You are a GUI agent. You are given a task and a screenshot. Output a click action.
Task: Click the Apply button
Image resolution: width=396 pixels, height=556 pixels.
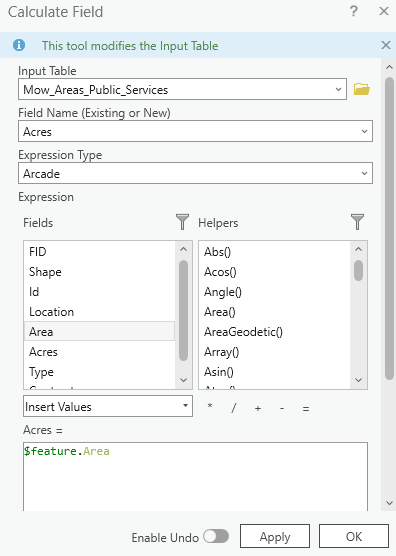tap(275, 536)
